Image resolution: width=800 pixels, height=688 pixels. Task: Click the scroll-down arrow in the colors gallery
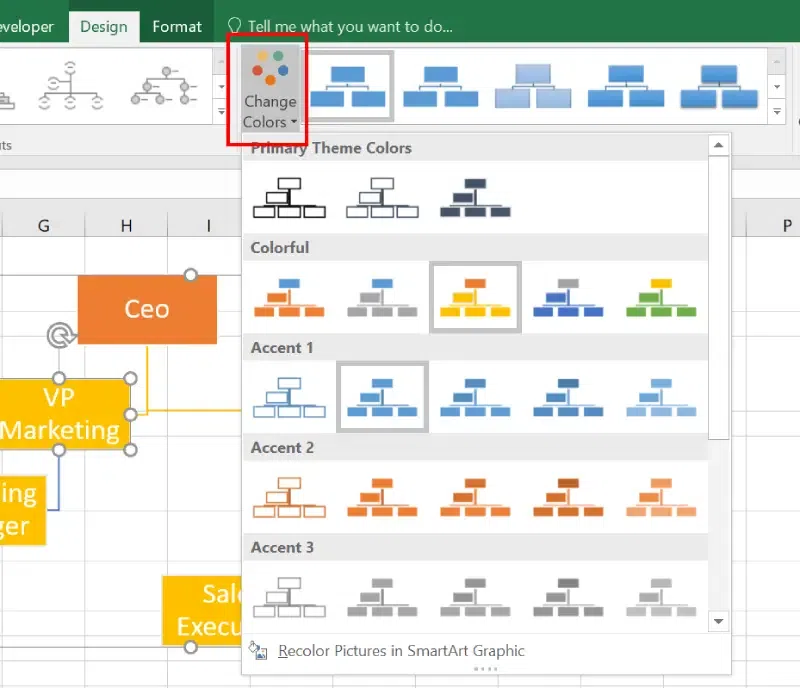coord(718,621)
